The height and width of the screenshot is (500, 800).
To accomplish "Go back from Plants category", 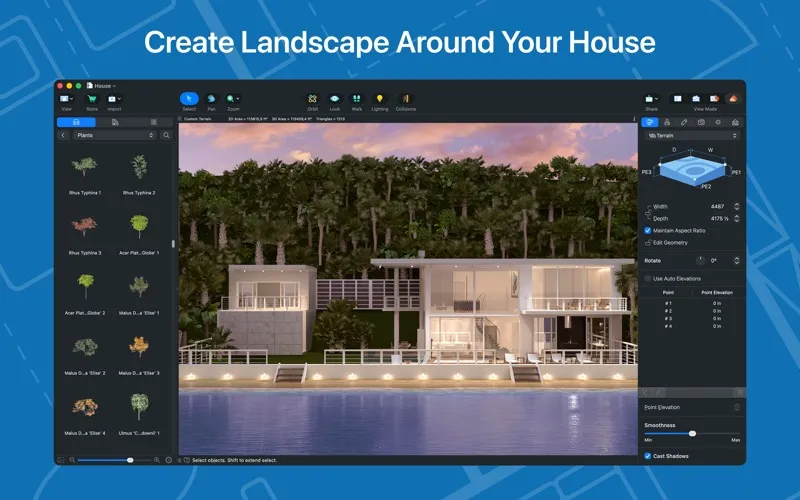I will (x=63, y=135).
